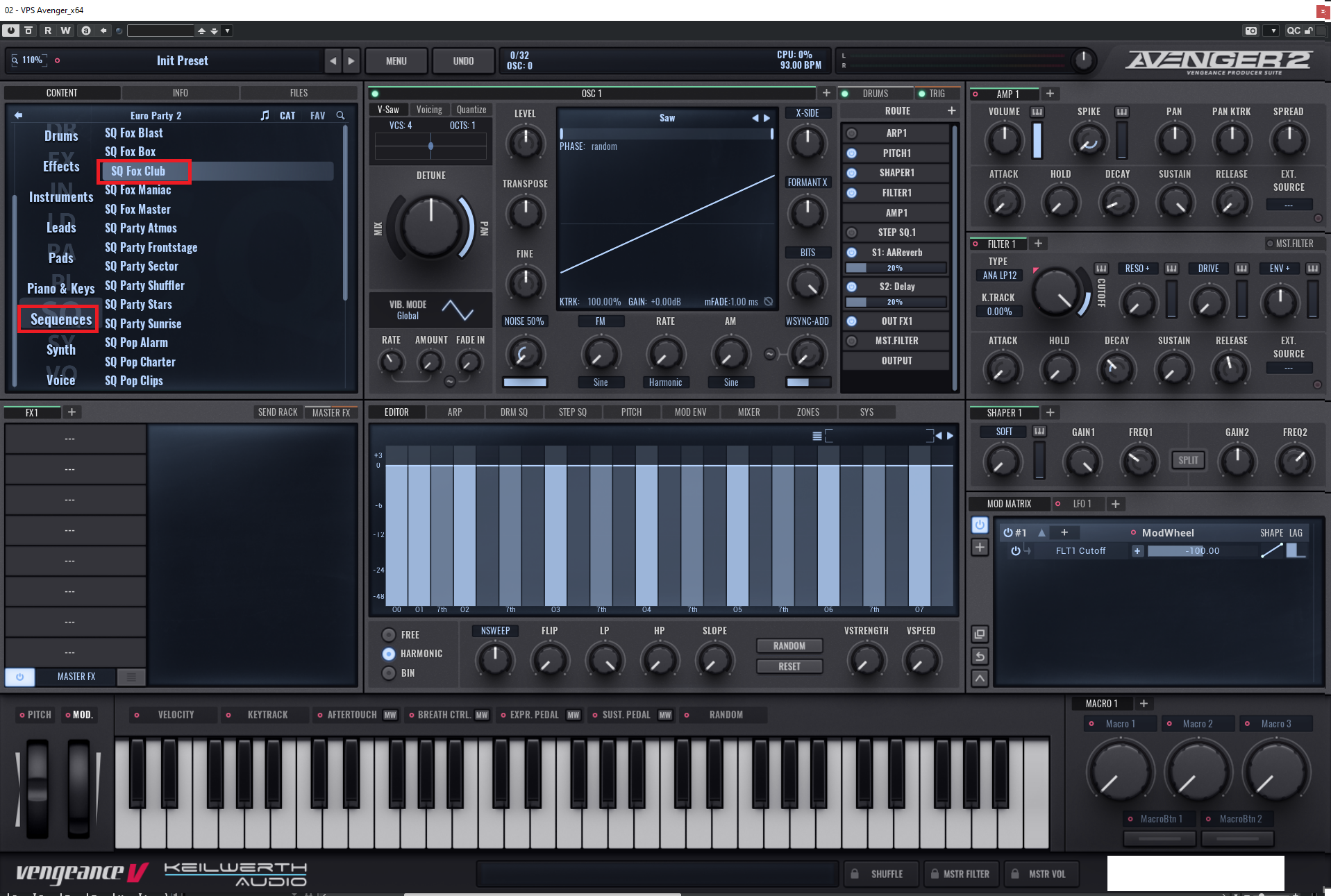Viewport: 1331px width, 896px height.
Task: Select the FREE radio option
Action: pos(389,635)
